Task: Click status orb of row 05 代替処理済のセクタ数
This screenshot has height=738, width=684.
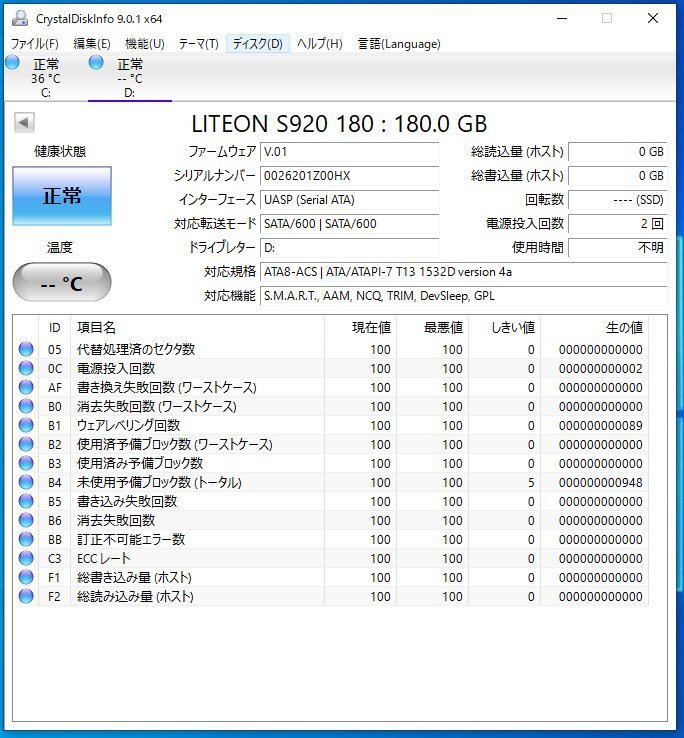Action: click(26, 349)
